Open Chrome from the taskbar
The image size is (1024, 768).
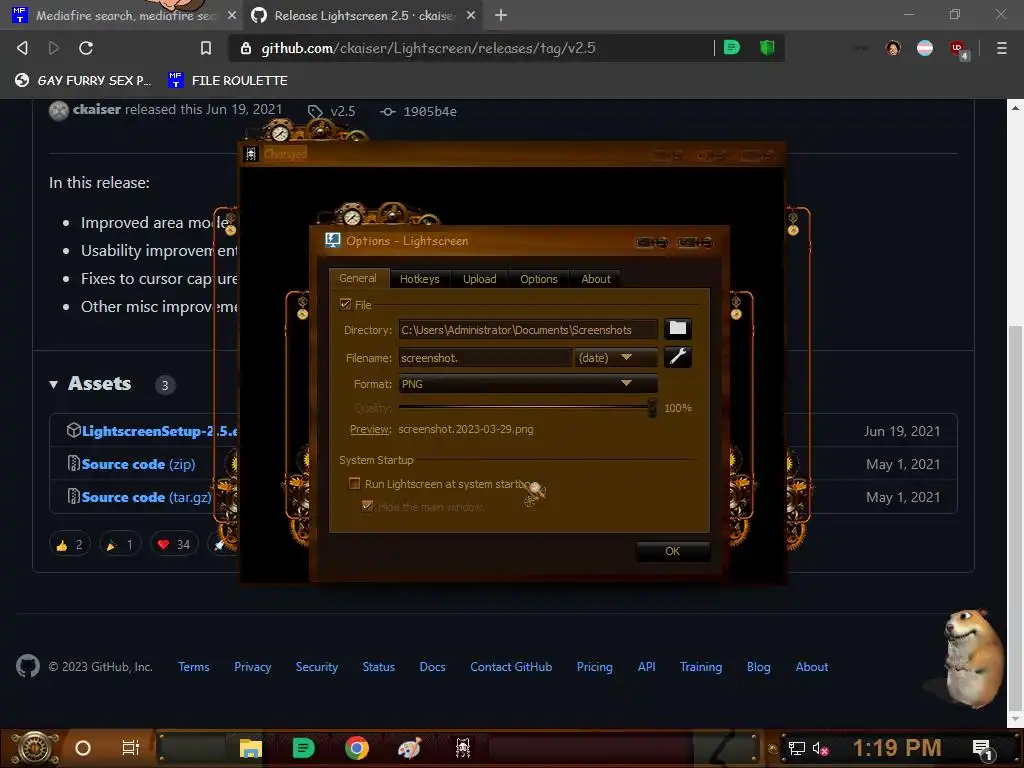(357, 748)
